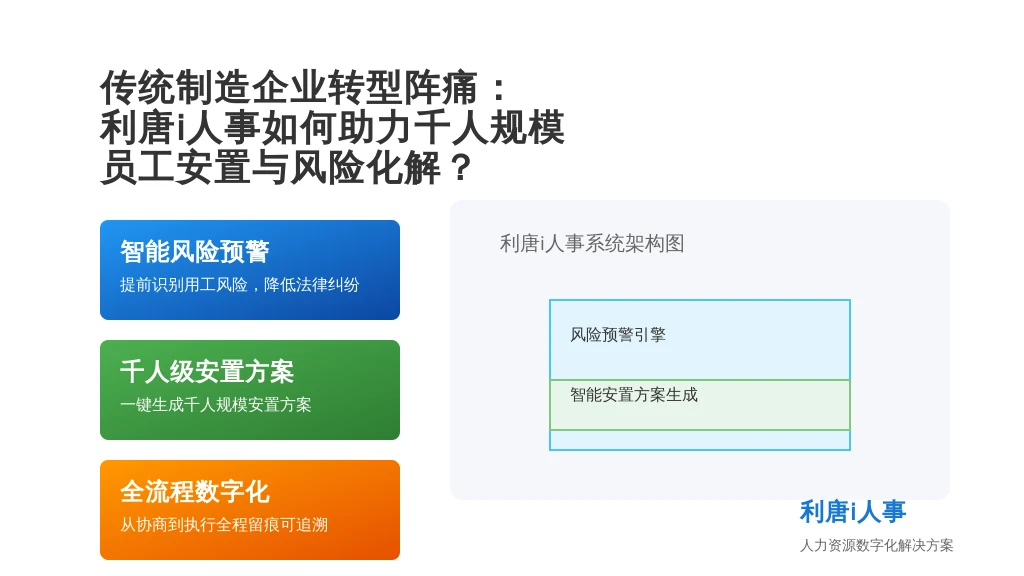Select the 智能安置方案生成 green box

[x=699, y=405]
